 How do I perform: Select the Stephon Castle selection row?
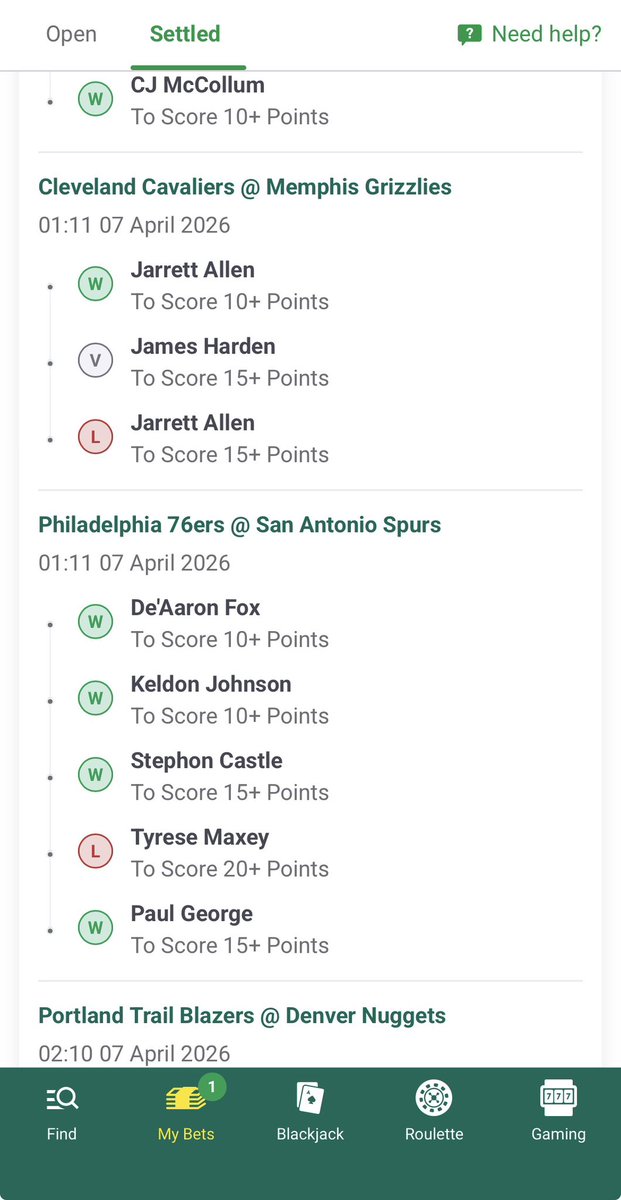(310, 776)
